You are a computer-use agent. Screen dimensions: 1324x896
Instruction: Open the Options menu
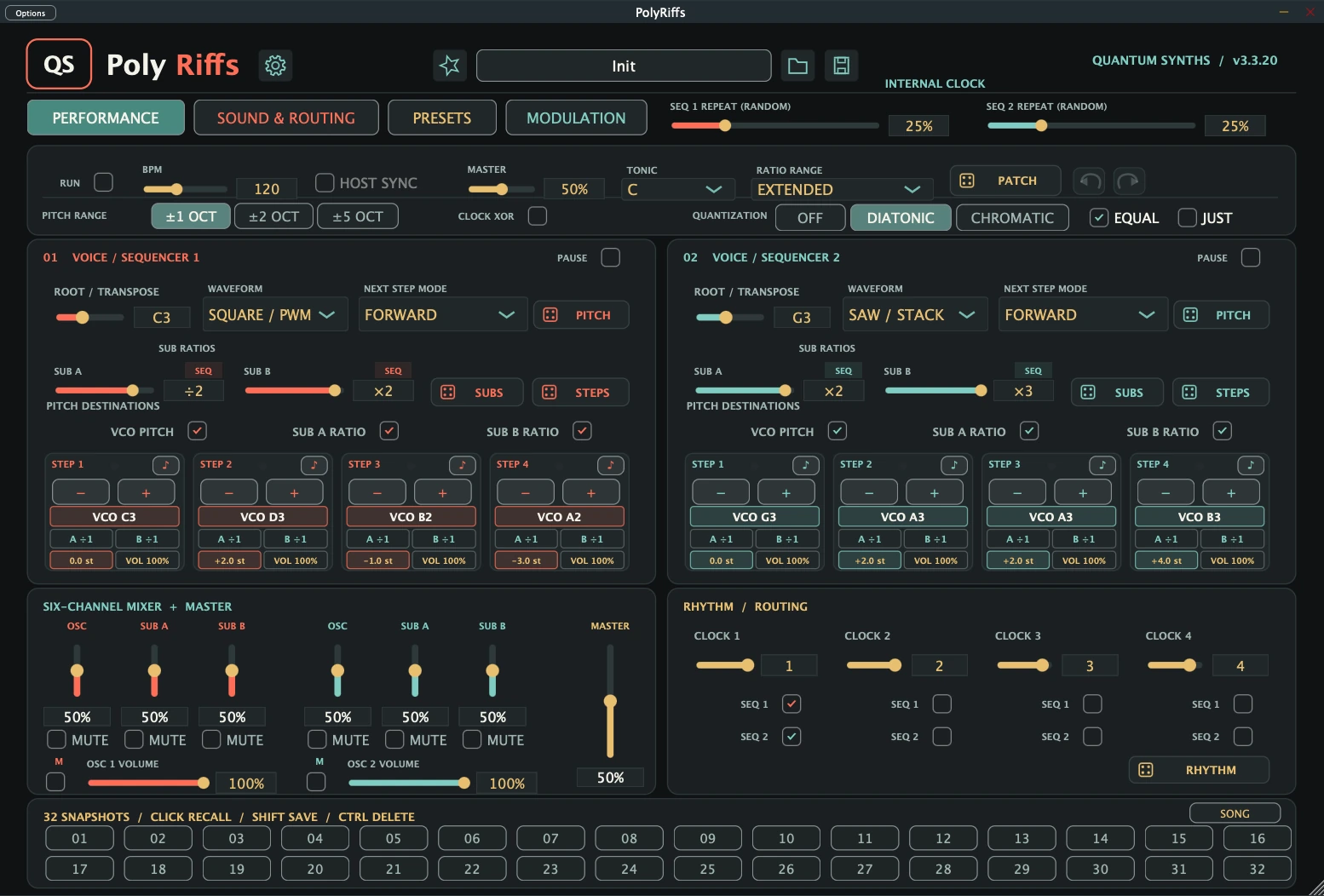[x=31, y=13]
